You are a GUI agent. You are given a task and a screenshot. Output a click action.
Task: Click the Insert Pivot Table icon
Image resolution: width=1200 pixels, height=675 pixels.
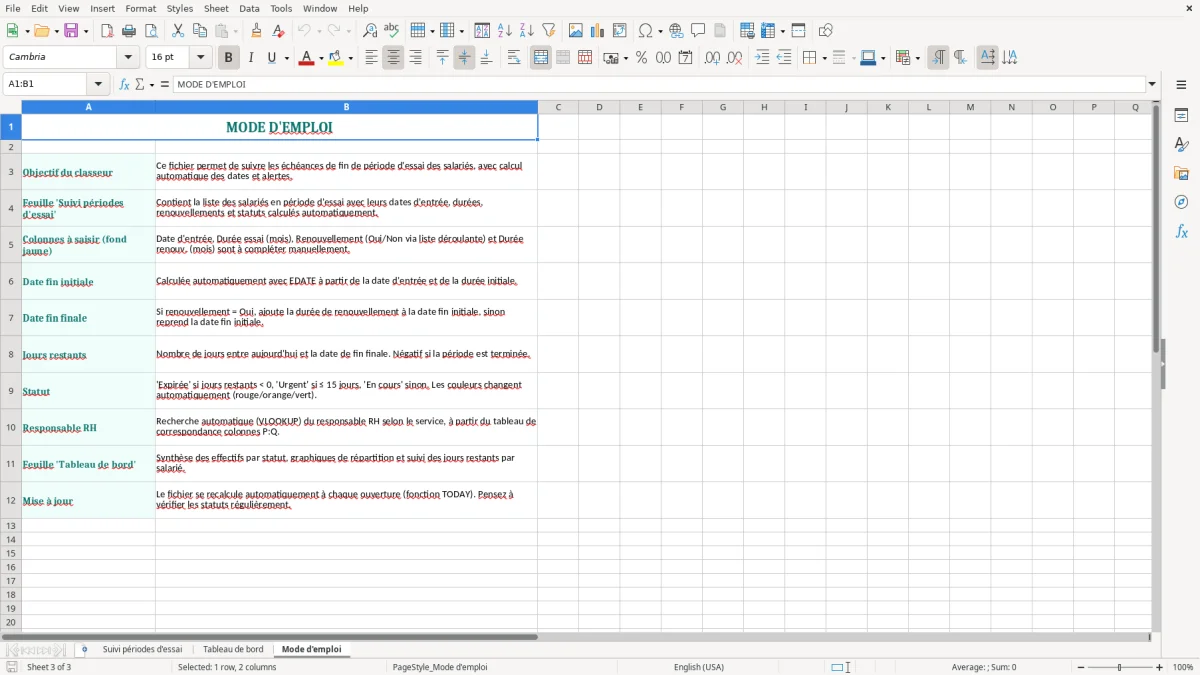coord(620,31)
